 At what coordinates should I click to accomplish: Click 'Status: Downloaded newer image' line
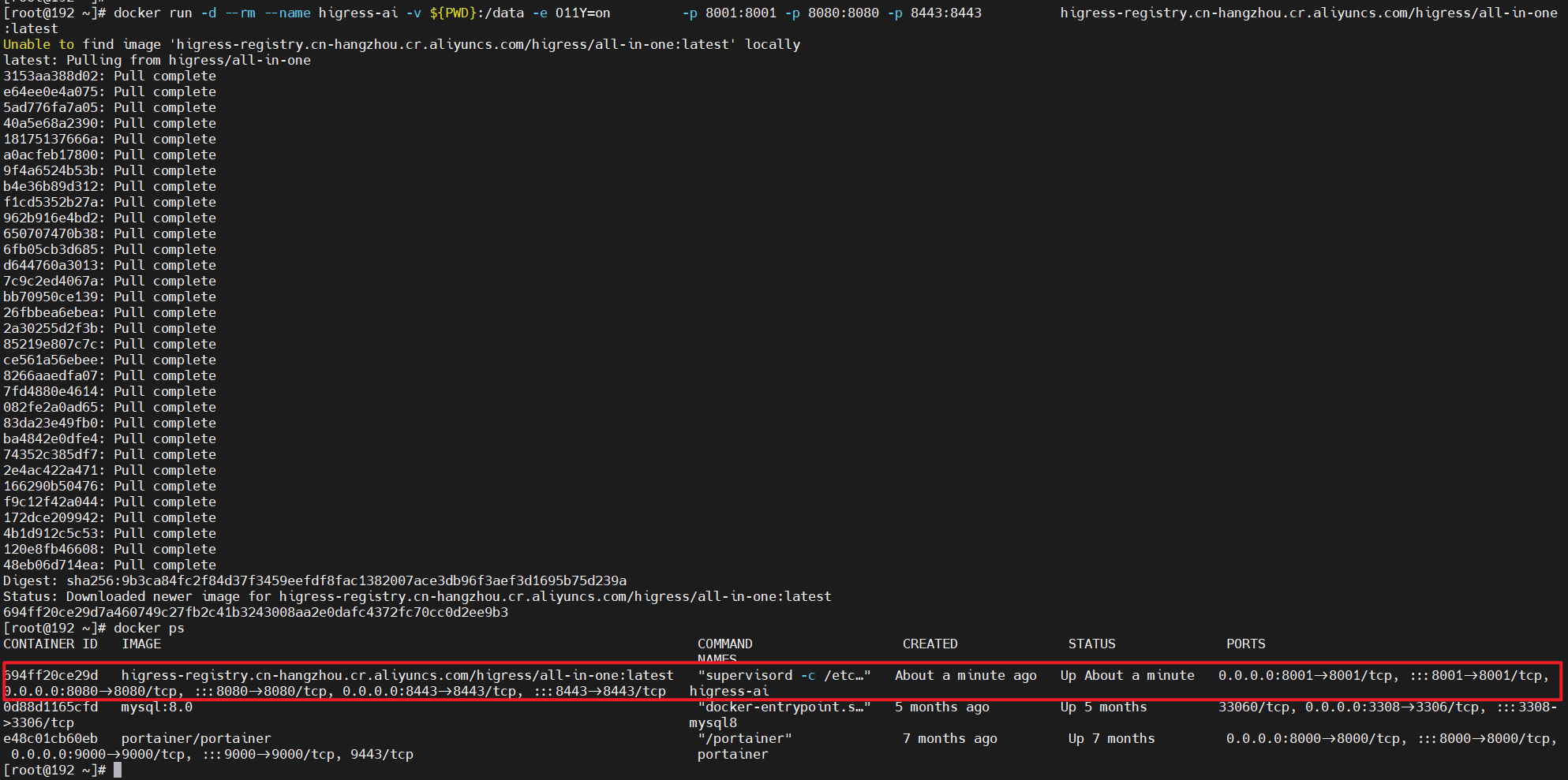[417, 596]
